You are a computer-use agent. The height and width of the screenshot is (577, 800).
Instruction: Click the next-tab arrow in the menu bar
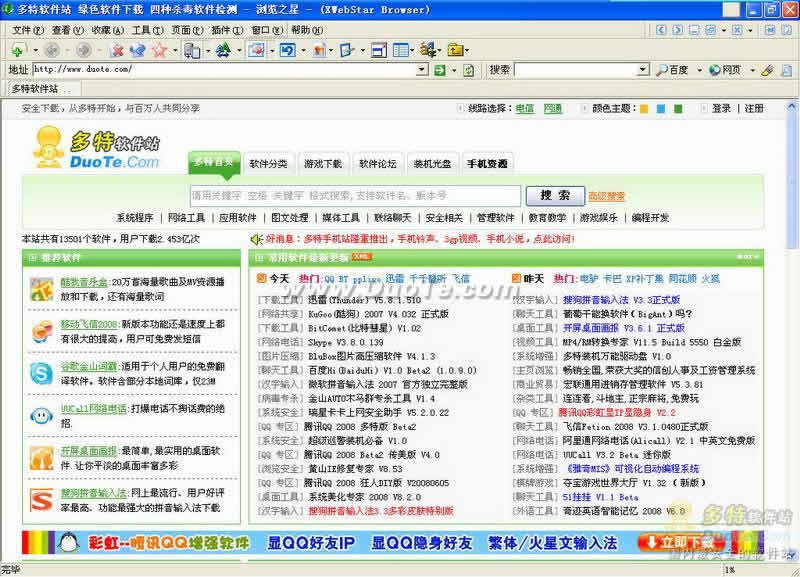point(678,30)
